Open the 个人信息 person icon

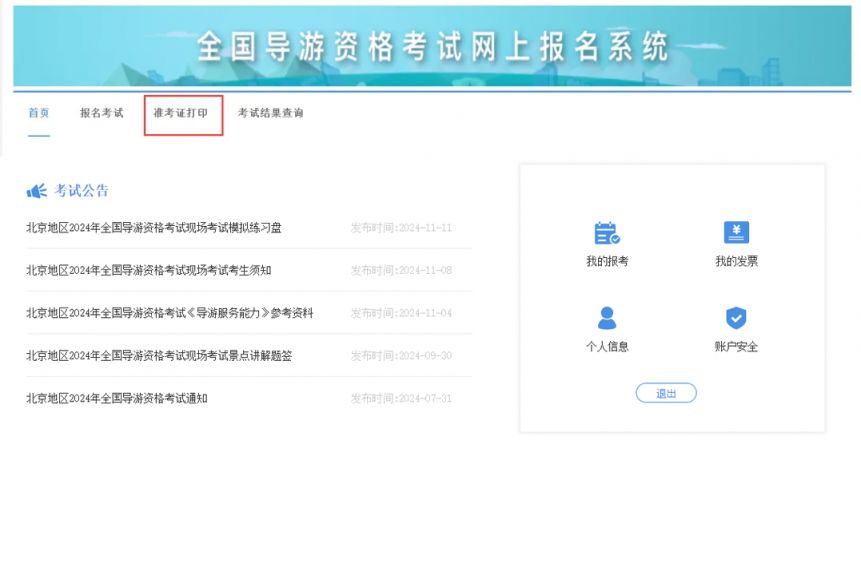tap(607, 318)
